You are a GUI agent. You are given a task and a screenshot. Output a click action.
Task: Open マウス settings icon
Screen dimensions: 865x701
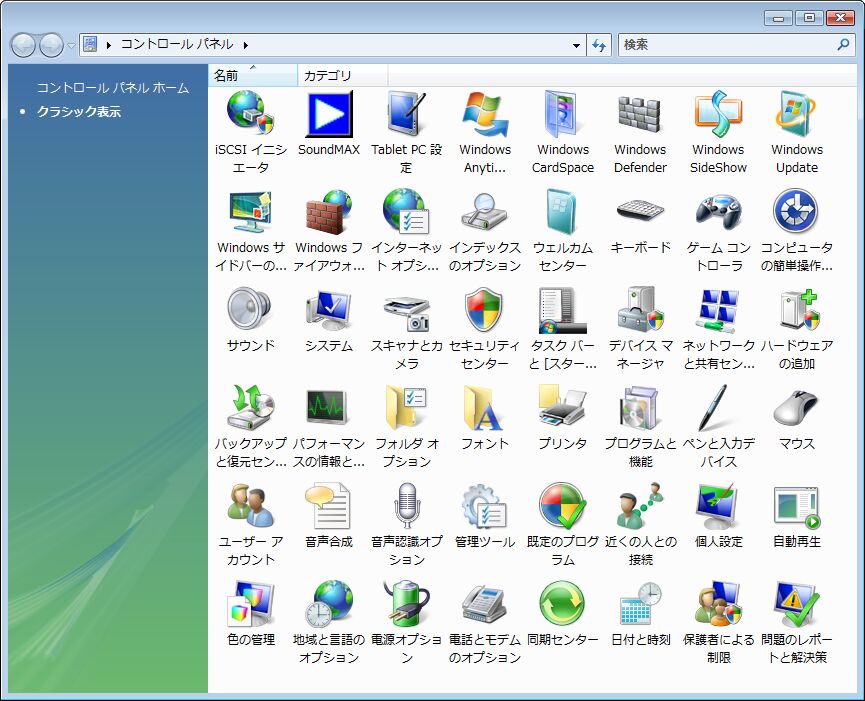[x=797, y=407]
